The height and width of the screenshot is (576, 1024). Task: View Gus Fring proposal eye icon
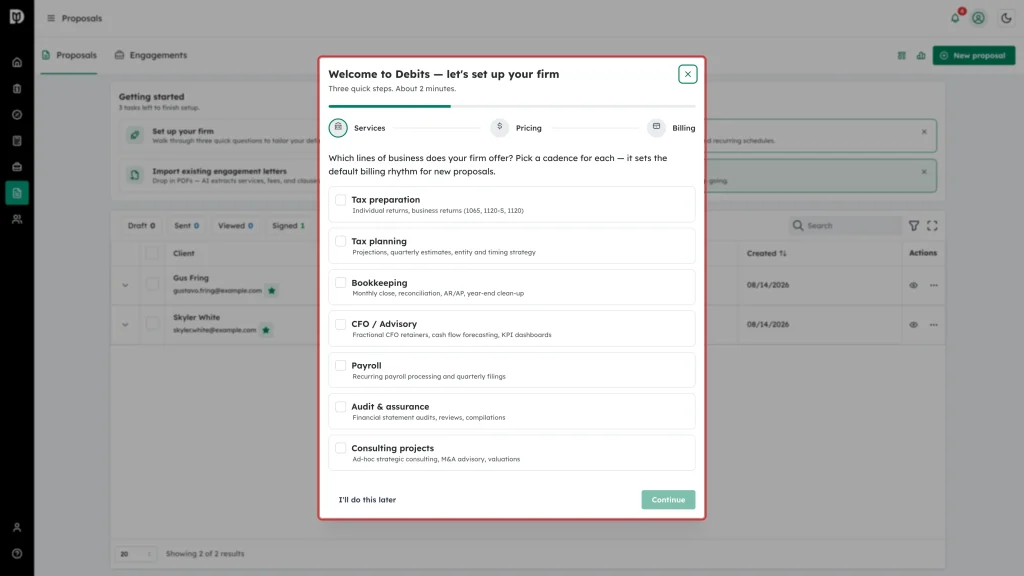tap(914, 285)
